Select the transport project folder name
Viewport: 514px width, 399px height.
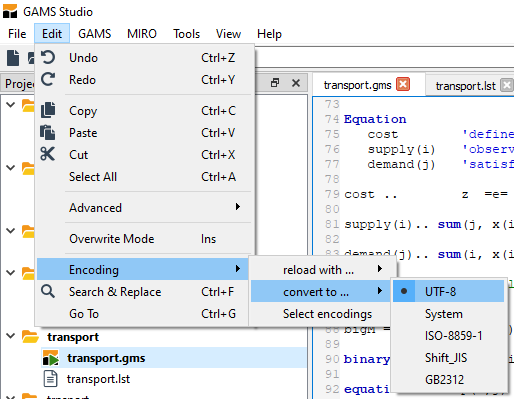click(73, 337)
